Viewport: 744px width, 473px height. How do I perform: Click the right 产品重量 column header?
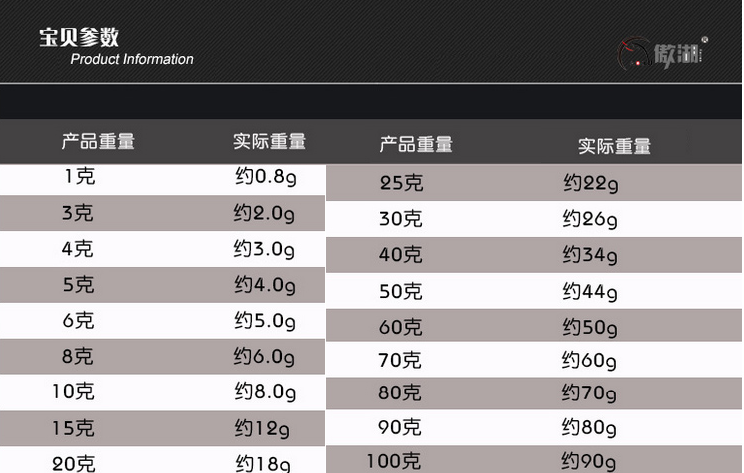[x=416, y=144]
